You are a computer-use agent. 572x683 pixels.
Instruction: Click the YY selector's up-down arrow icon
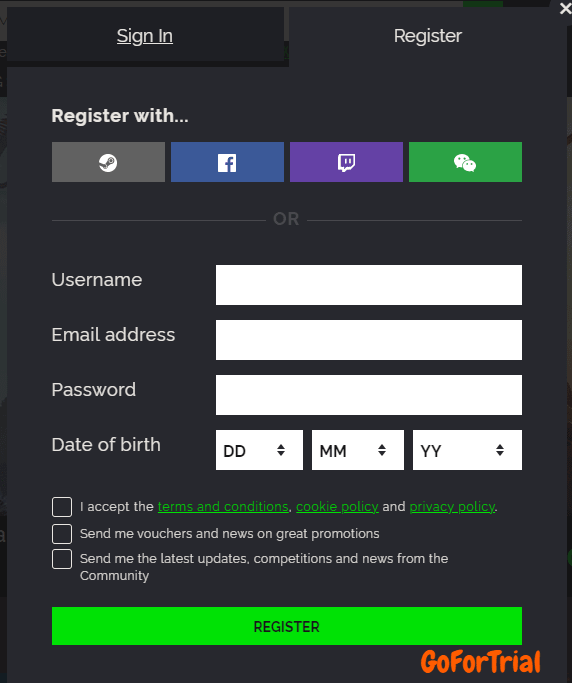(500, 450)
